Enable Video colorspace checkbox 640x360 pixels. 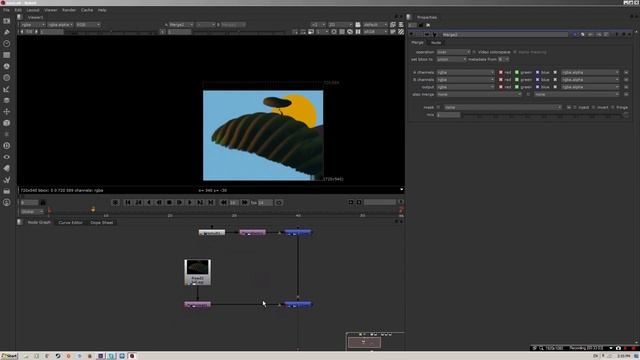pos(474,52)
